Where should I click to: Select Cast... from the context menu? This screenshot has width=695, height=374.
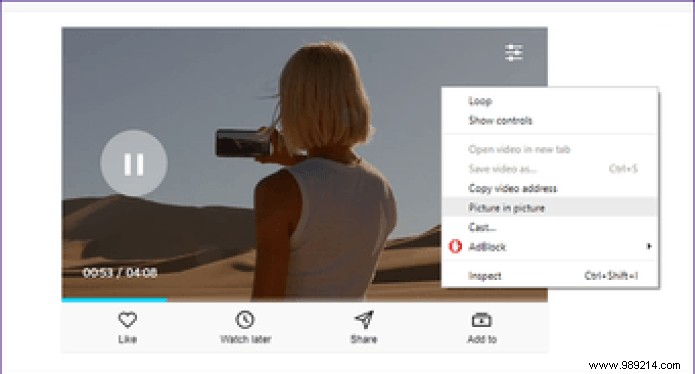click(x=551, y=227)
